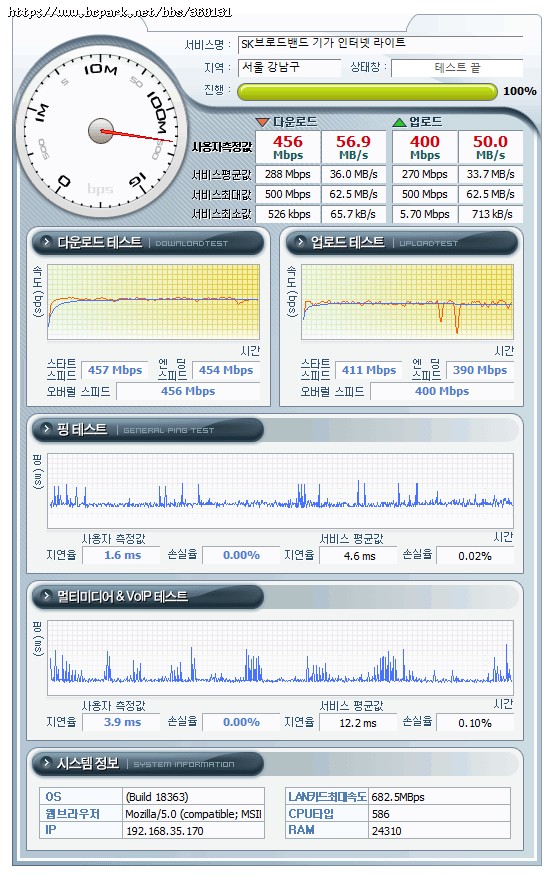Click ping service average loss 0.02%
The width and height of the screenshot is (549, 876).
point(475,556)
